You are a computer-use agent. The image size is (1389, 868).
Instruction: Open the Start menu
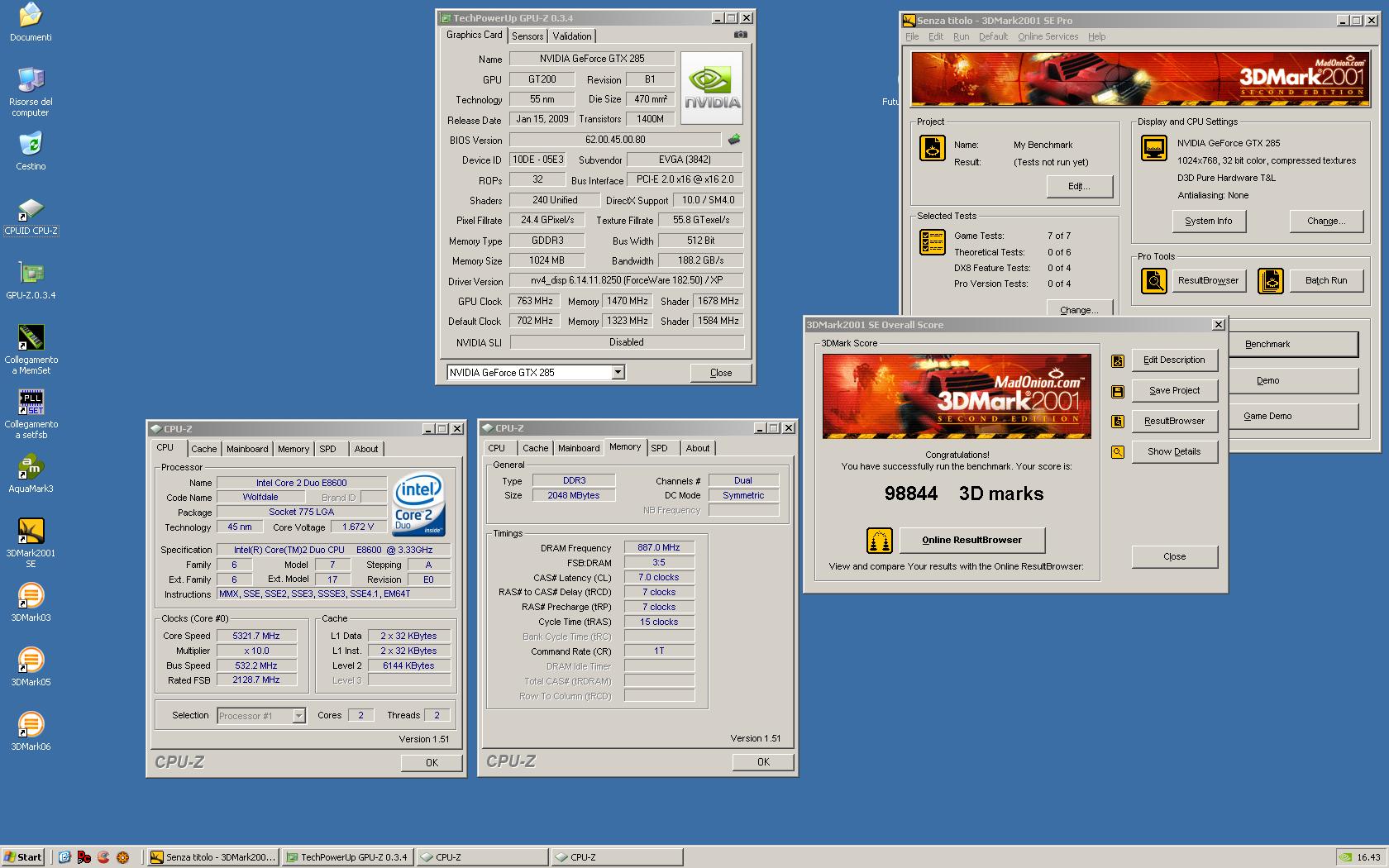coord(22,857)
